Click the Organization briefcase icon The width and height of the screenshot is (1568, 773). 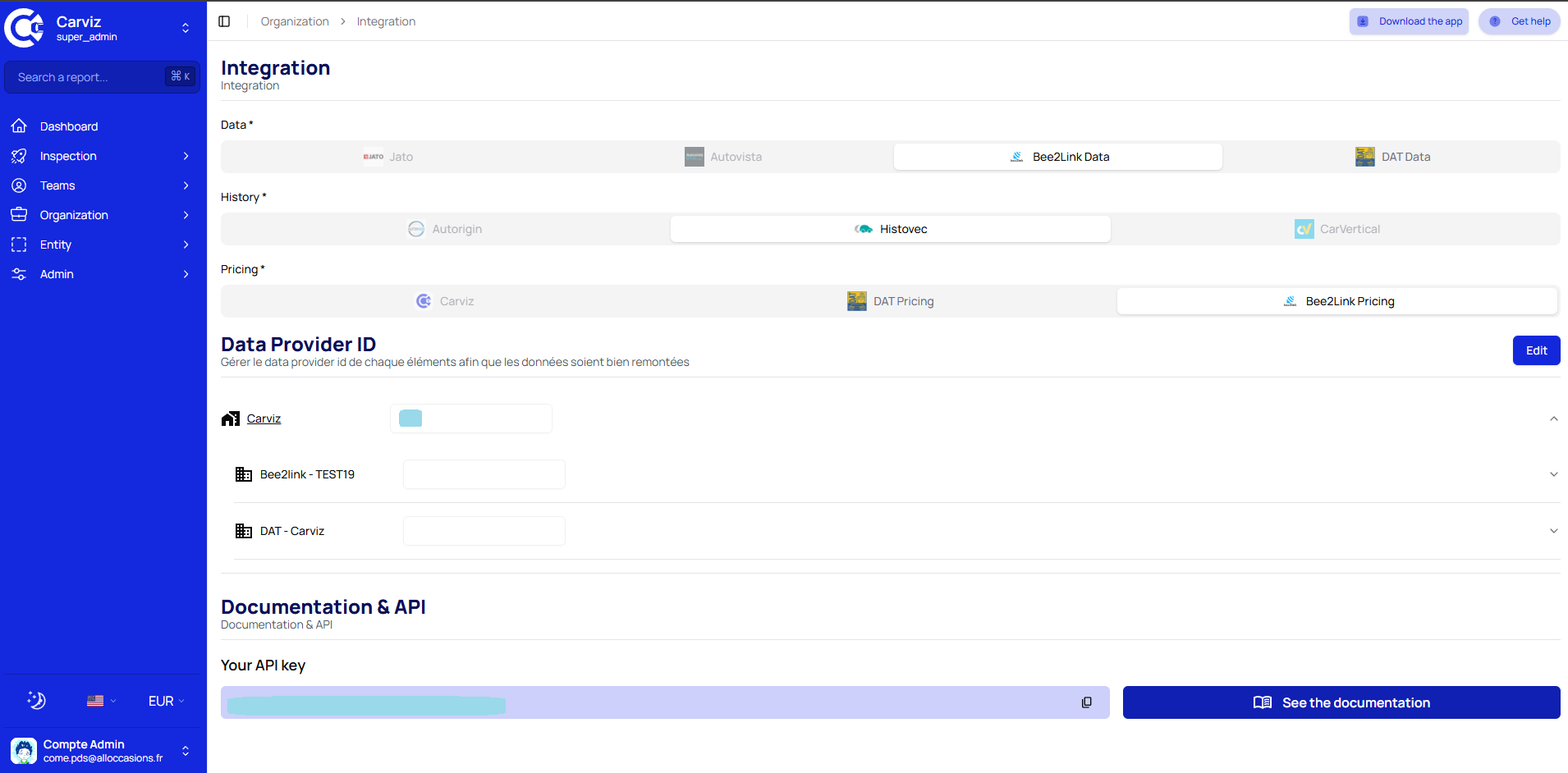pos(19,215)
